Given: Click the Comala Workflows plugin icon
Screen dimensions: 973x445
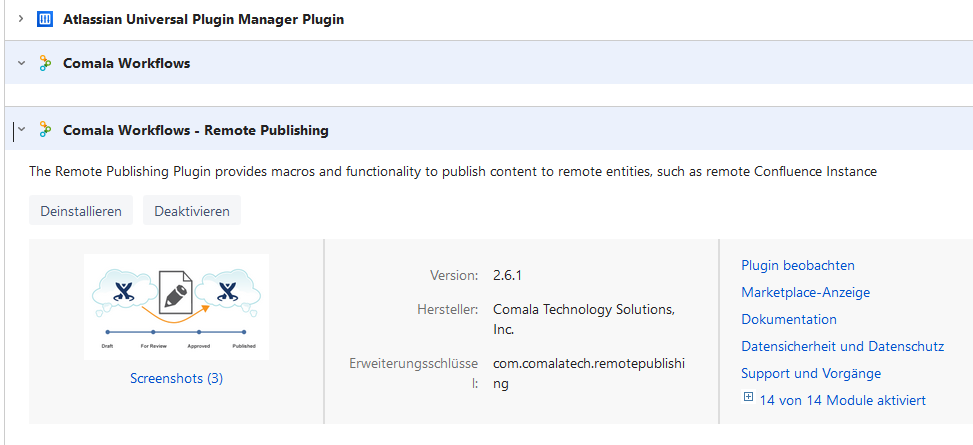Looking at the screenshot, I should click(45, 63).
